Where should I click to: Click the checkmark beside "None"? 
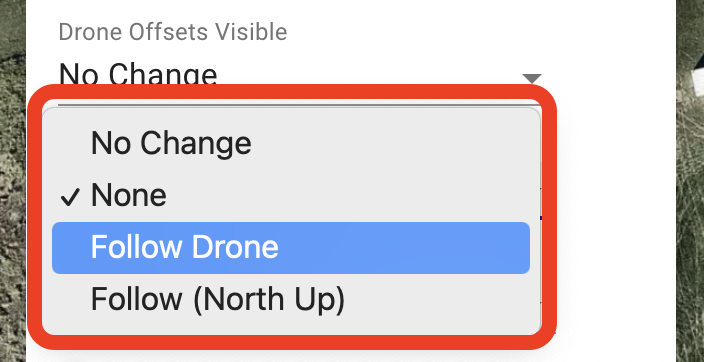tap(70, 197)
